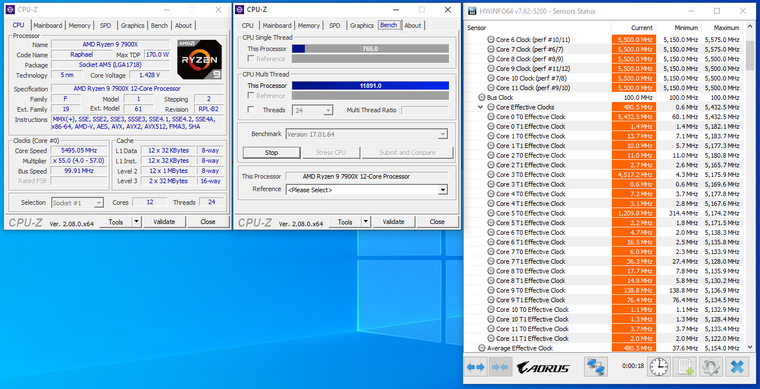Viewport: 760px width, 389px height.
Task: Click the HWiNFO64 title bar app icon
Action: (471, 11)
